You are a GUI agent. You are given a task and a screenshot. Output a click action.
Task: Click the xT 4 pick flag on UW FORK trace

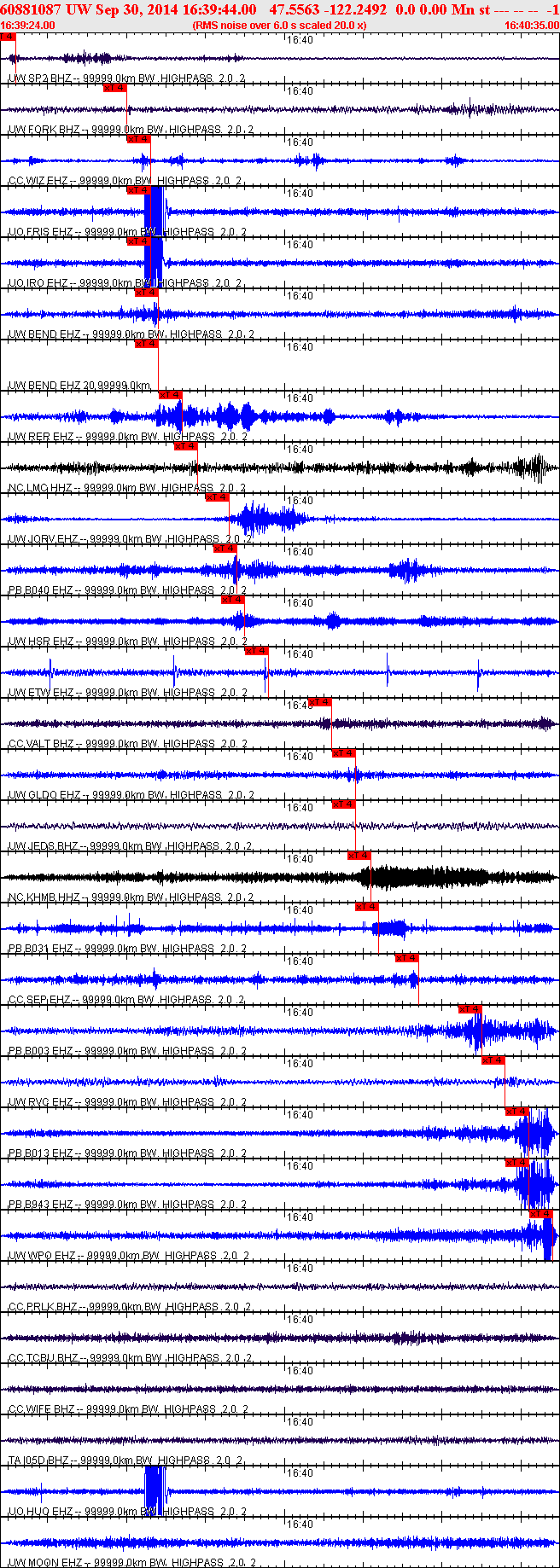point(115,88)
